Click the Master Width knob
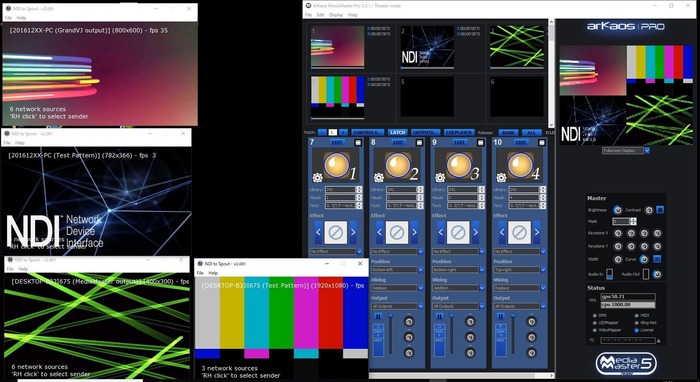This screenshot has height=382, width=700. point(618,259)
